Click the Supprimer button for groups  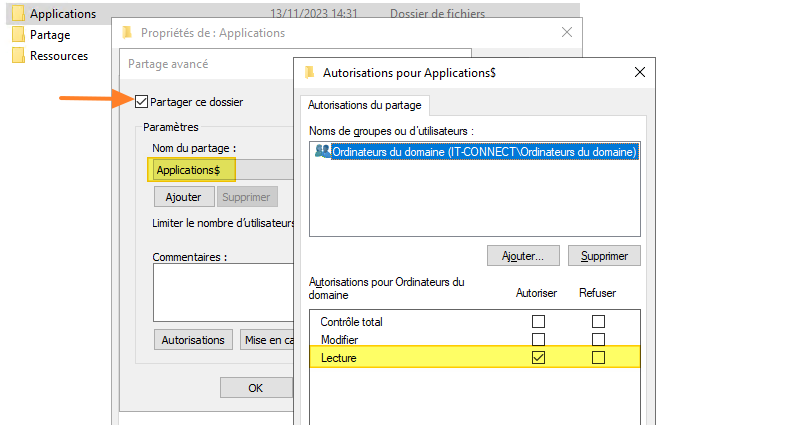604,256
